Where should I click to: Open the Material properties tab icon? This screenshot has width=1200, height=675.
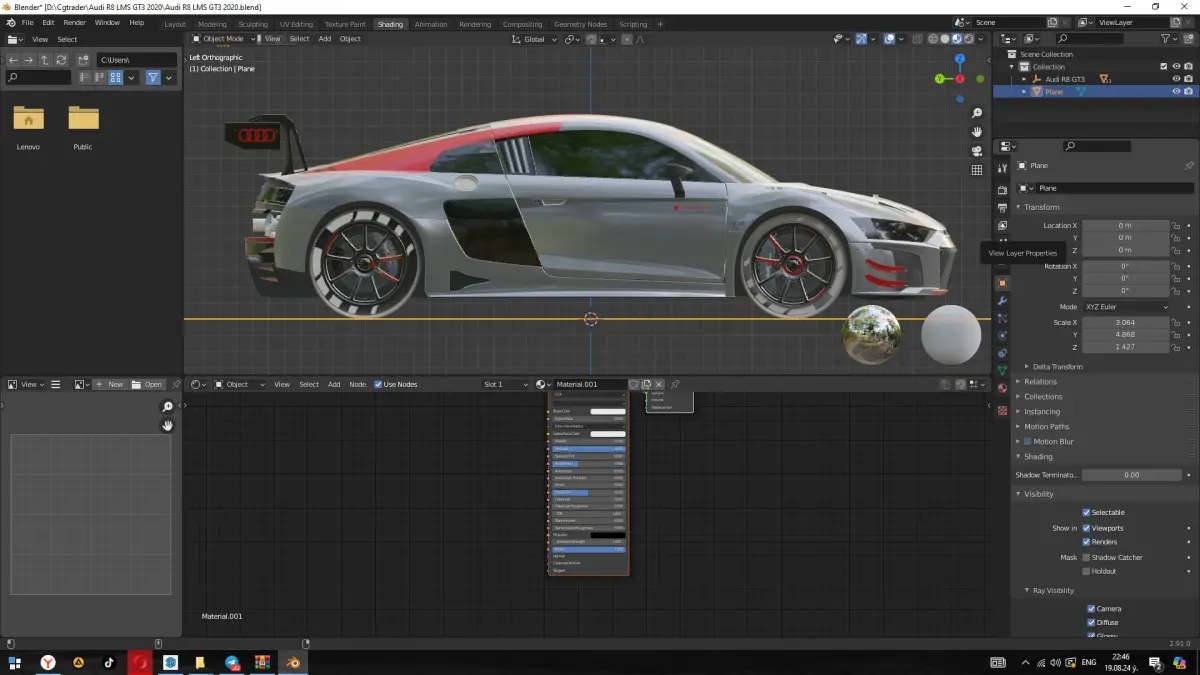(x=1002, y=388)
